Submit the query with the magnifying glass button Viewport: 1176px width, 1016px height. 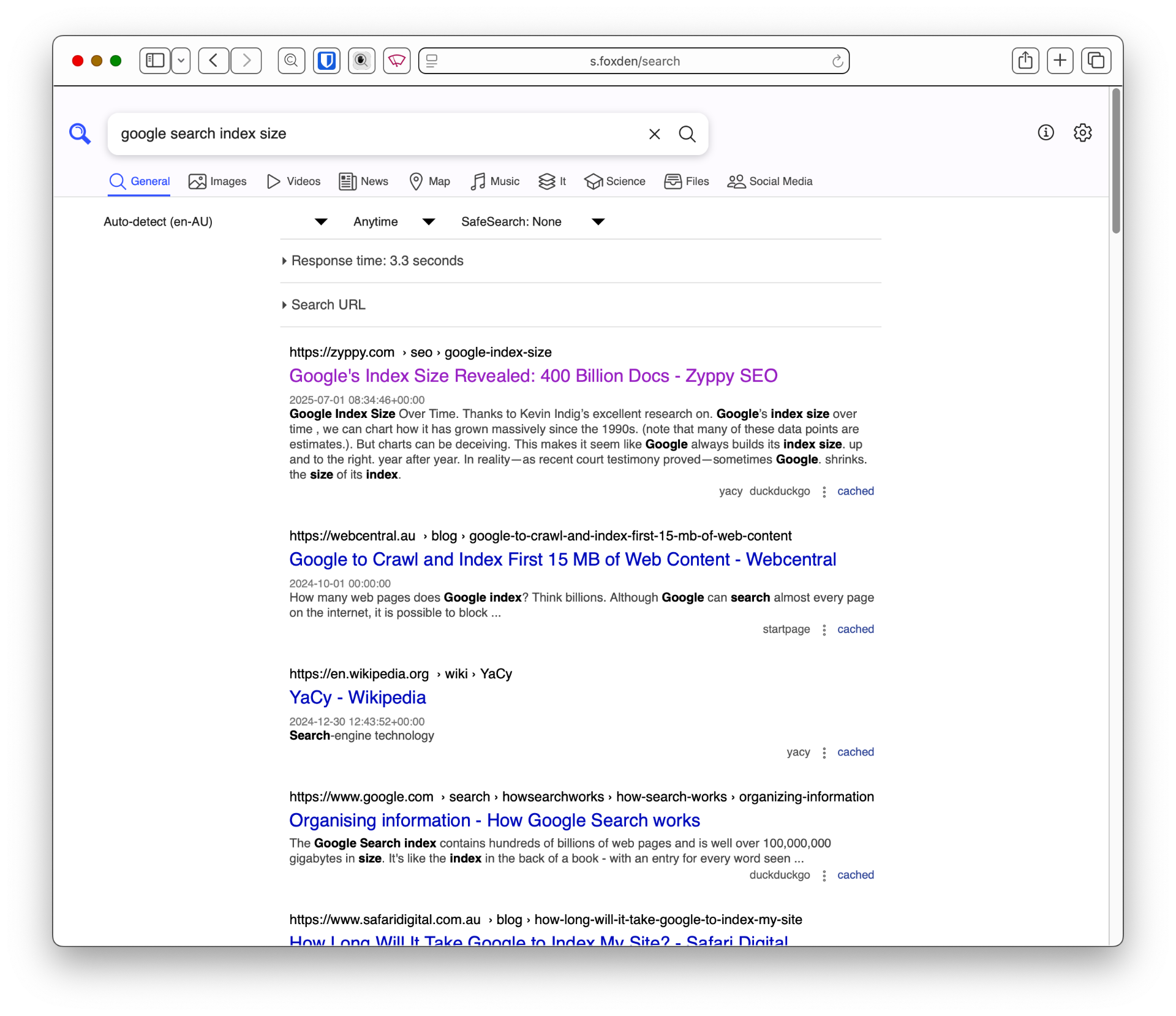(x=687, y=134)
